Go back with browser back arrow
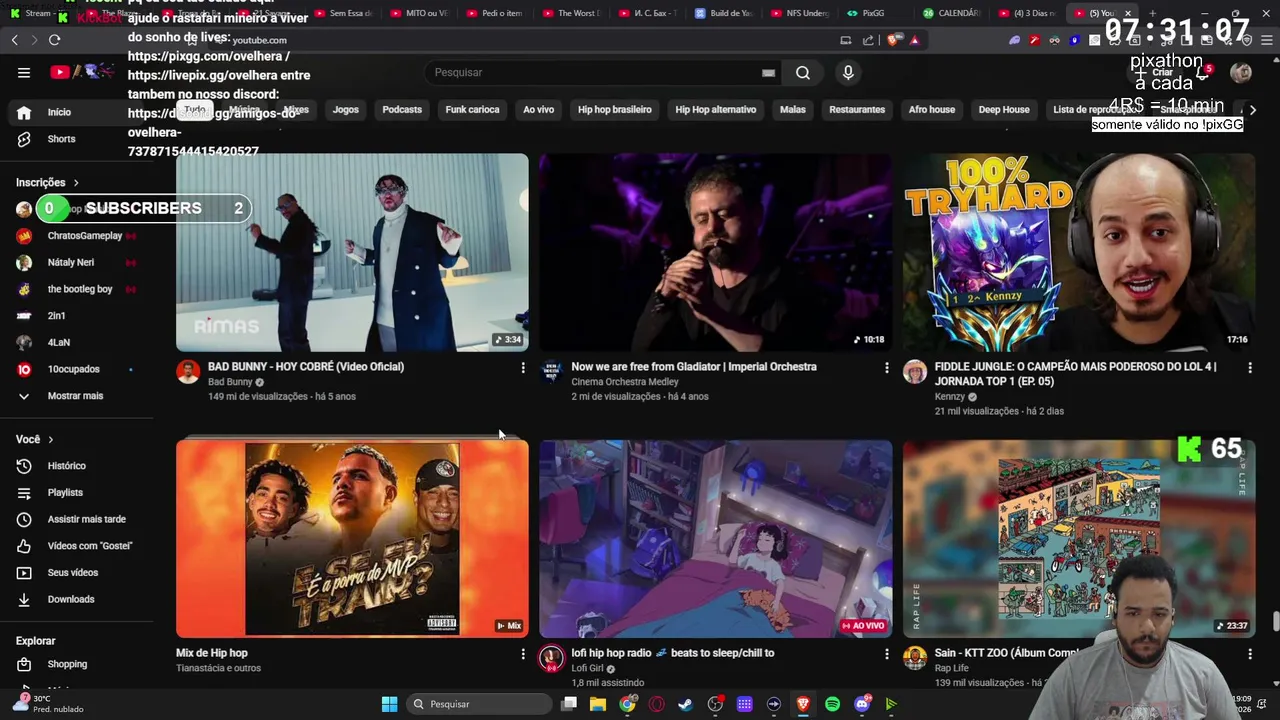Viewport: 1280px width, 720px height. [x=14, y=40]
